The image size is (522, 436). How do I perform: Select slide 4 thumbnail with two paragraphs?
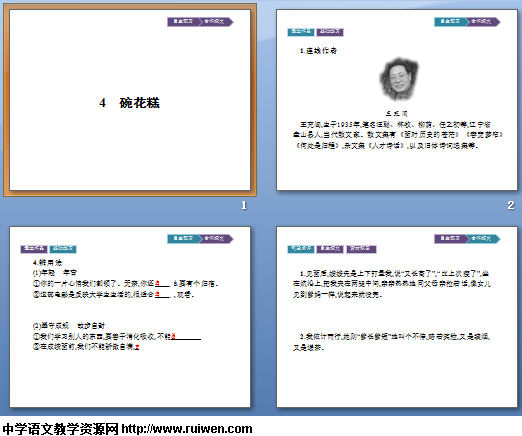[x=397, y=317]
